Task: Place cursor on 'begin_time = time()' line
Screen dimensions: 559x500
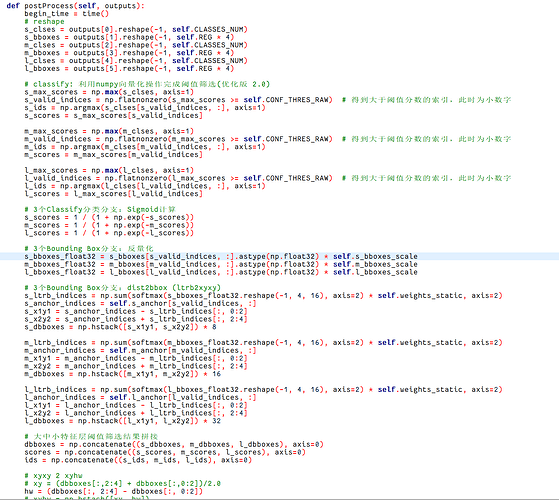Action: point(67,14)
